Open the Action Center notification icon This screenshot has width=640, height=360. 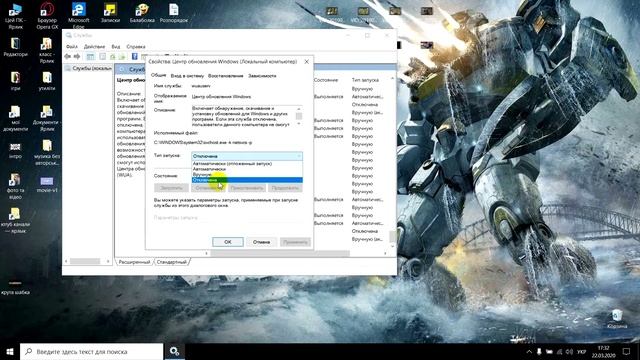[626, 351]
